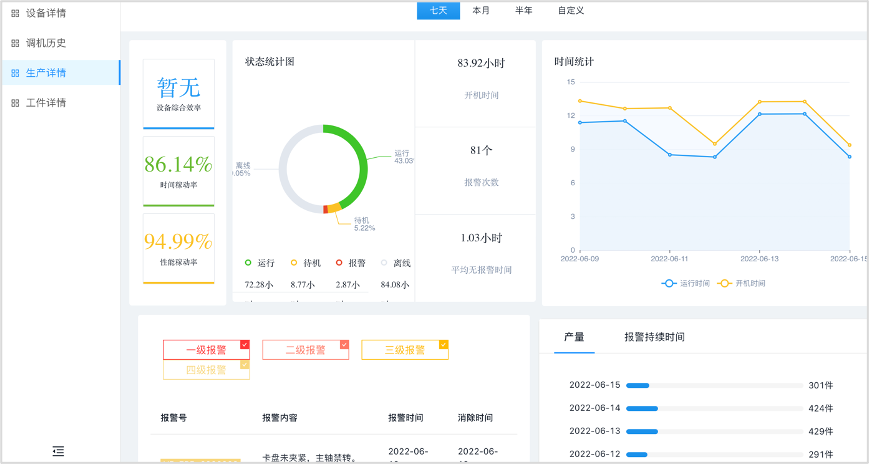Open 调机历史 in the sidebar

(46, 43)
